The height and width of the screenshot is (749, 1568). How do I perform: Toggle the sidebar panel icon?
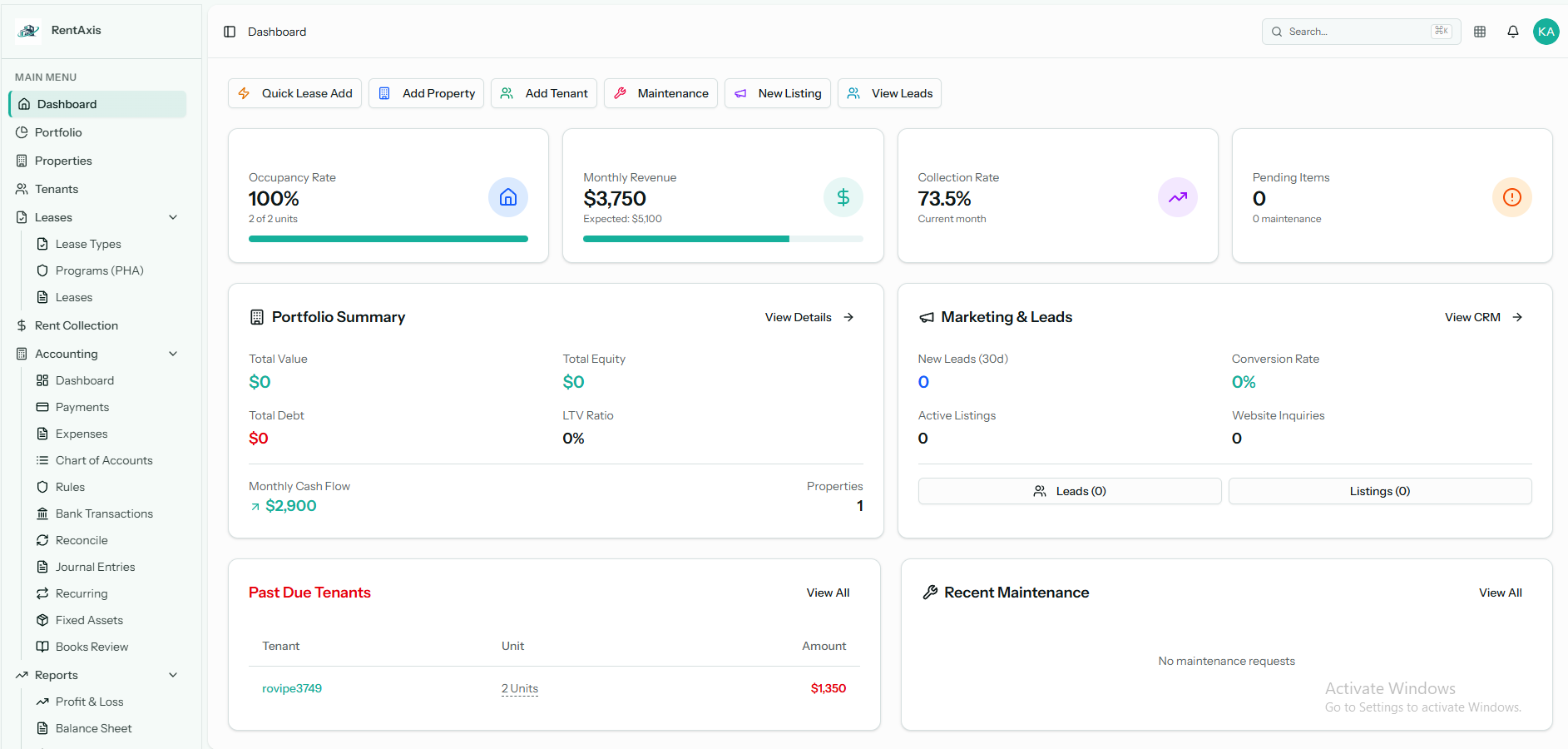[x=230, y=32]
